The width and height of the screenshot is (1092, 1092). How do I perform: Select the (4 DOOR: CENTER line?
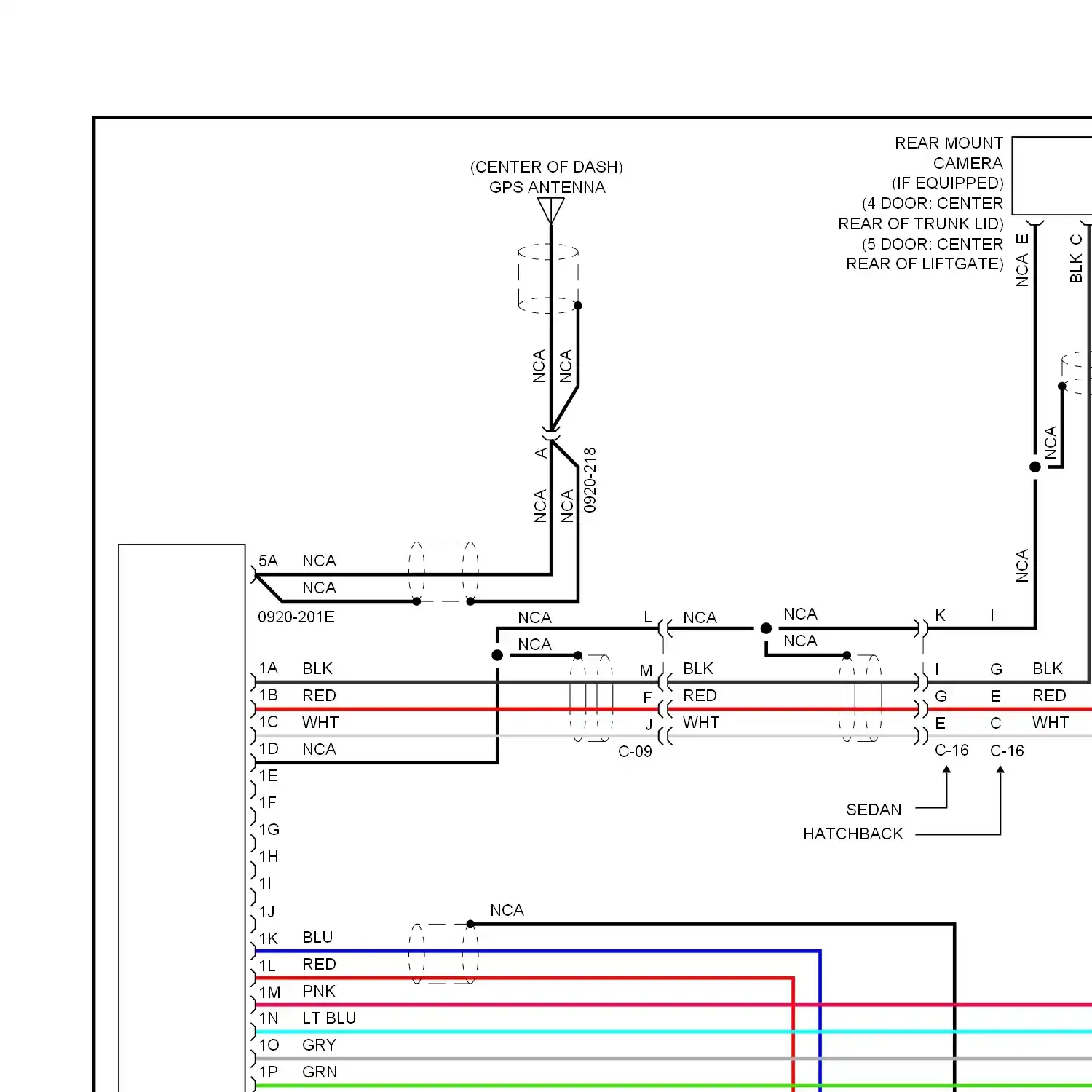[x=933, y=203]
